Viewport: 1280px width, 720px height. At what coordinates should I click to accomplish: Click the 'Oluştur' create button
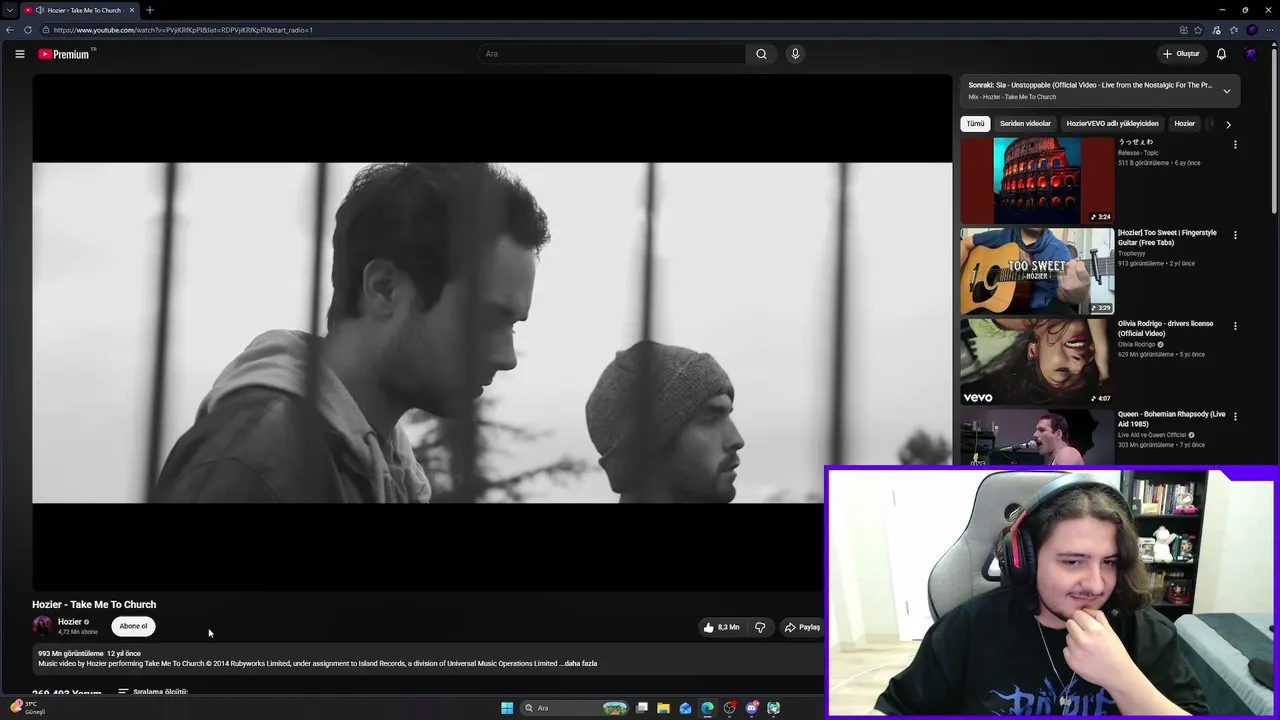tap(1180, 54)
